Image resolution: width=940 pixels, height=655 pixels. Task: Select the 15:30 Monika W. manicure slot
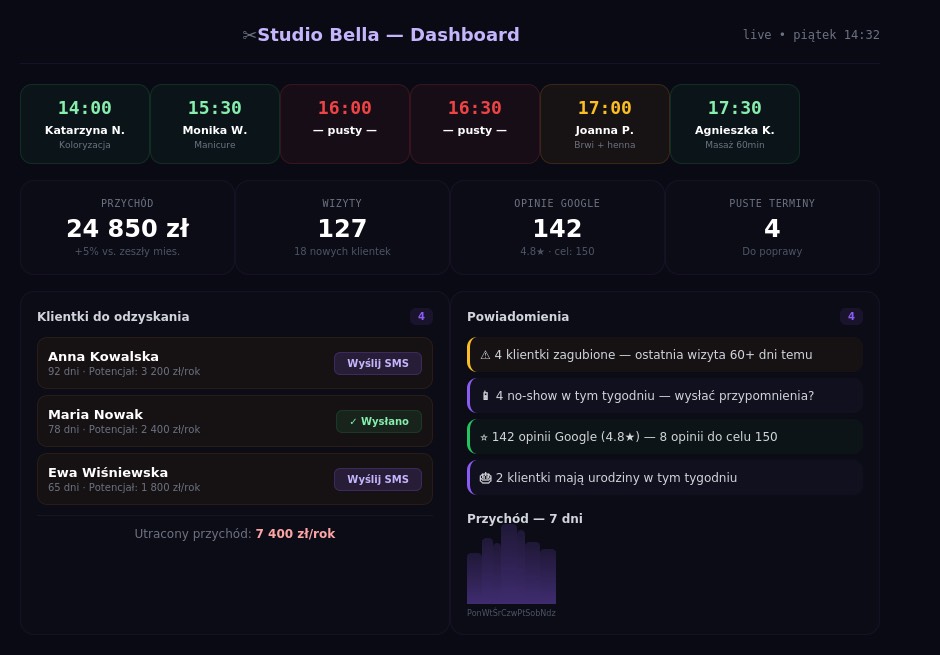coord(215,124)
